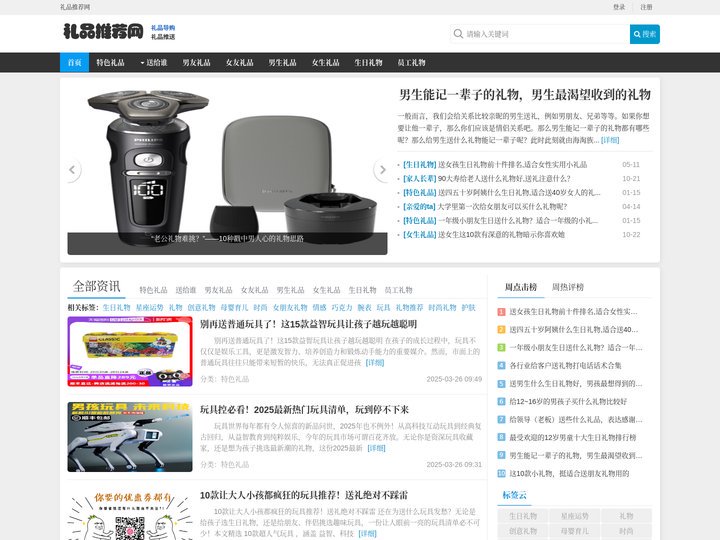Image resolution: width=720 pixels, height=540 pixels.
Task: Go to previous carousel slide arrow
Action: (73, 170)
